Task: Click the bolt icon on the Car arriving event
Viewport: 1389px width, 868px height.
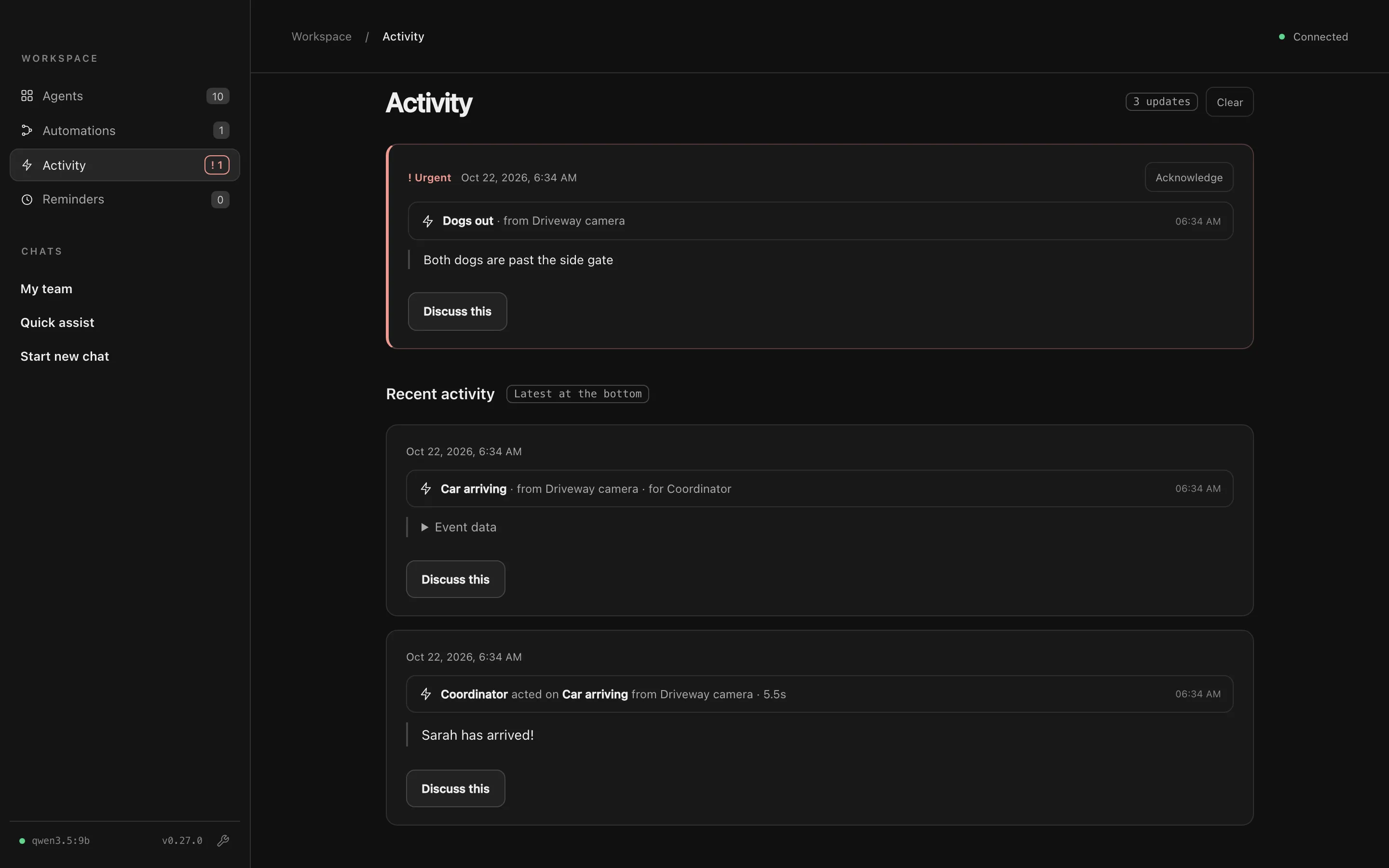Action: [x=426, y=488]
